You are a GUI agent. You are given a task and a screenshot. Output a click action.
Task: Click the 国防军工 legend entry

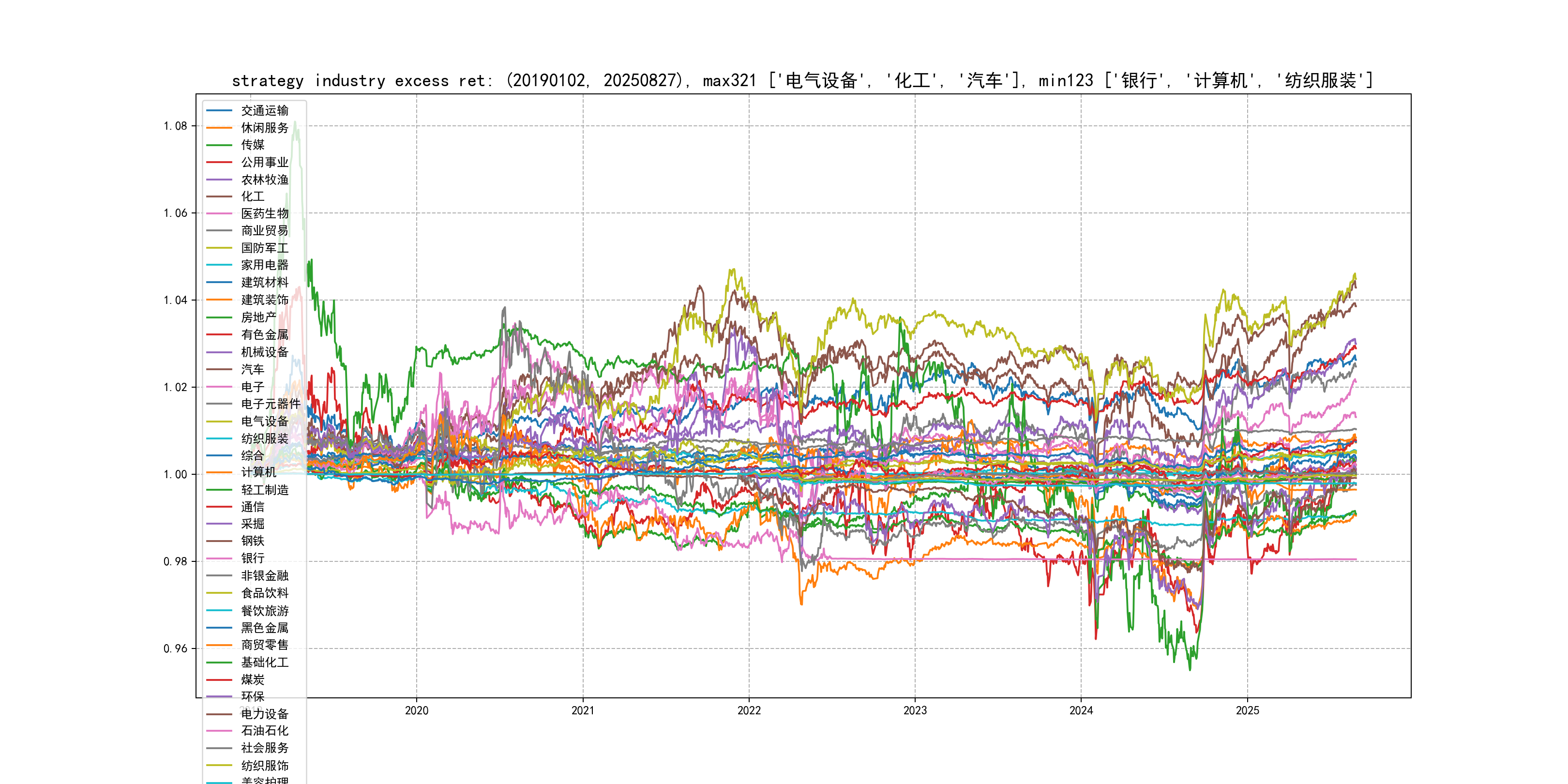pos(265,248)
